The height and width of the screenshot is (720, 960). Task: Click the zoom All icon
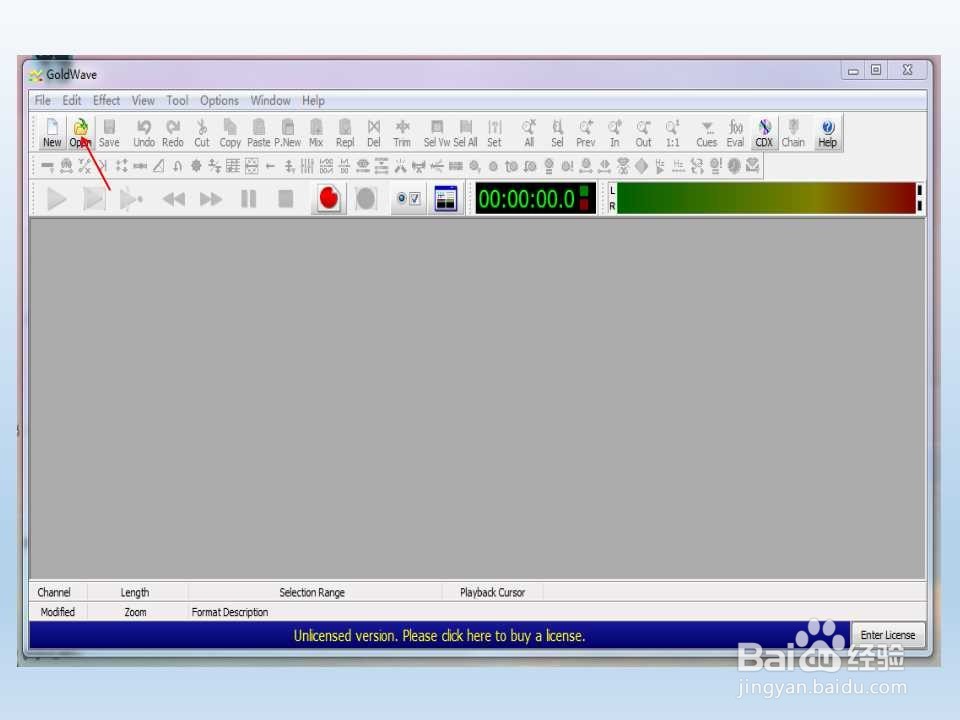point(529,133)
